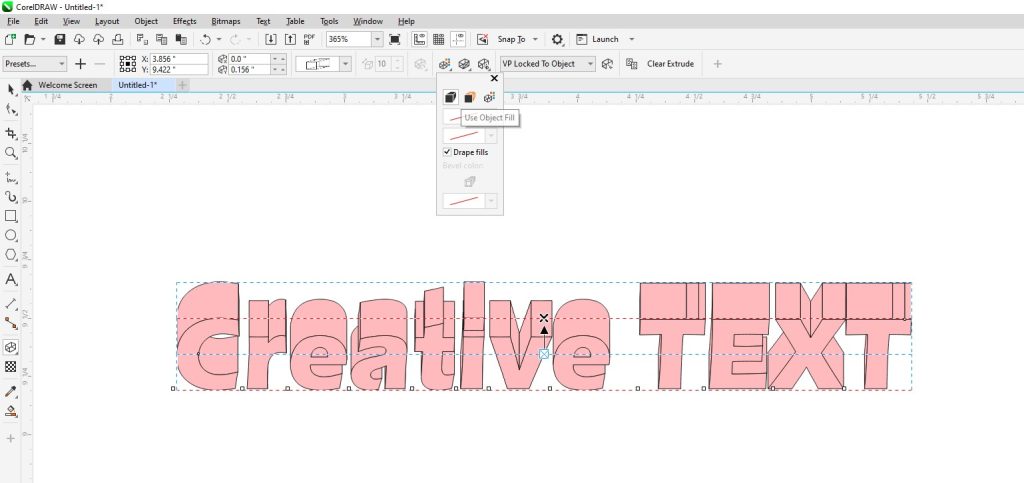Viewport: 1024px width, 483px height.
Task: Pick the Text tool
Action: click(x=11, y=280)
